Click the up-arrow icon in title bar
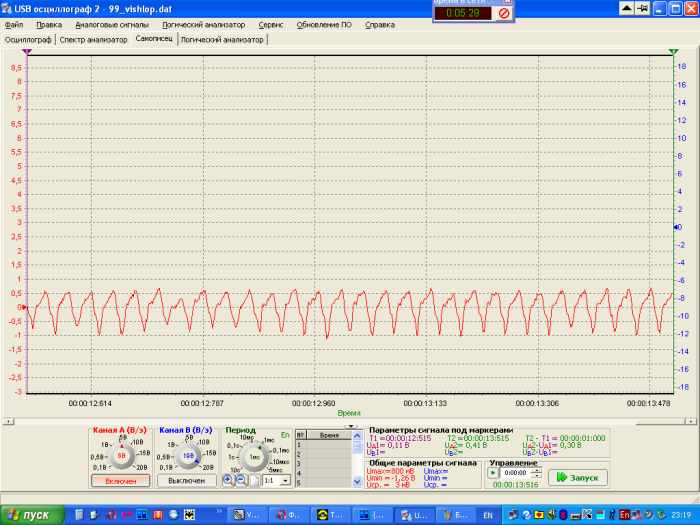The width and height of the screenshot is (700, 525). [x=627, y=8]
